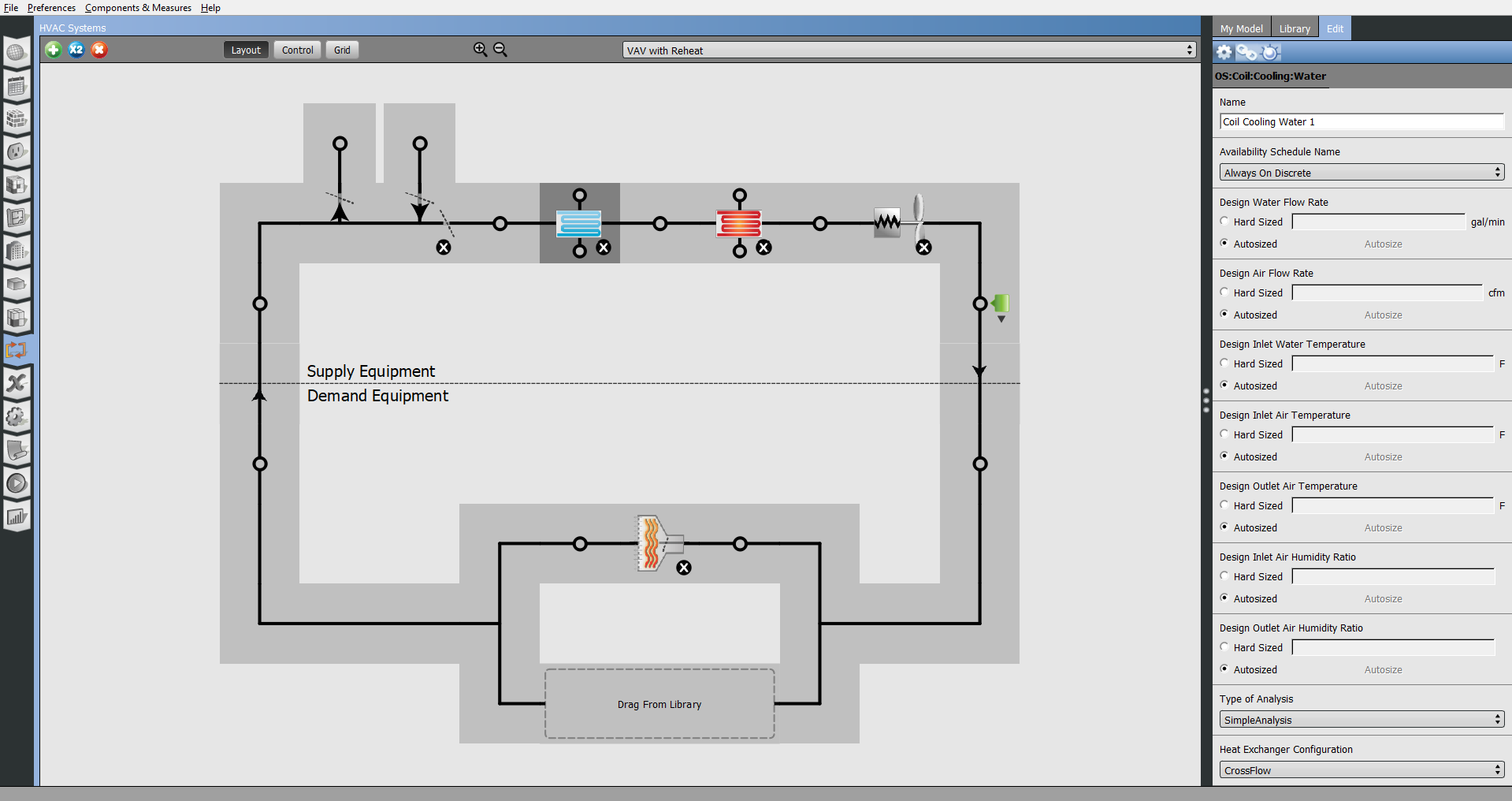Zoom in on the HVAC layout
The height and width of the screenshot is (801, 1512).
[480, 50]
